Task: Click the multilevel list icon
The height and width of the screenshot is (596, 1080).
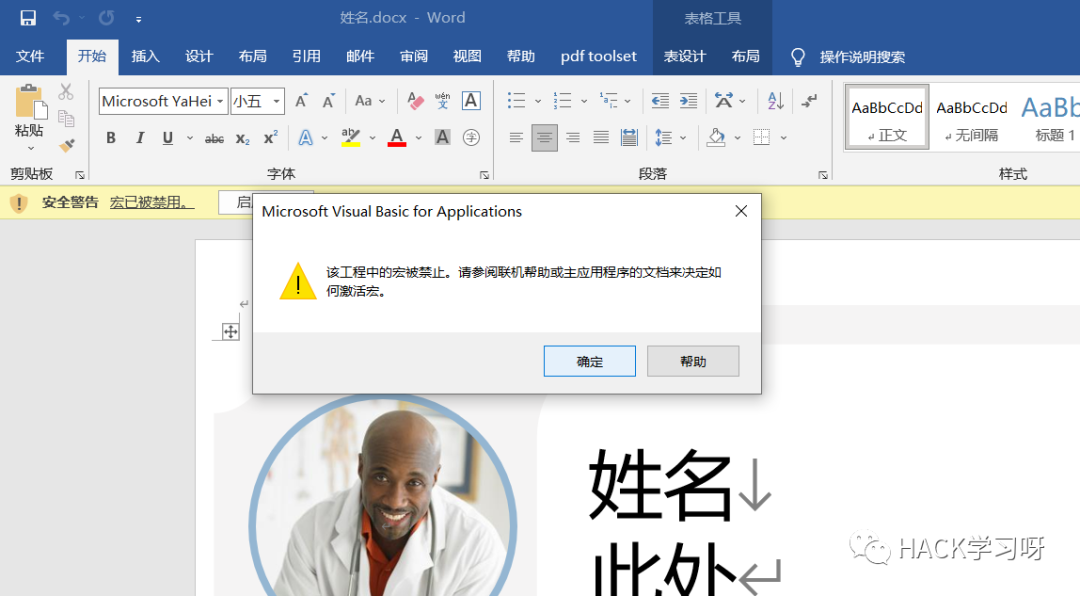Action: [x=608, y=101]
